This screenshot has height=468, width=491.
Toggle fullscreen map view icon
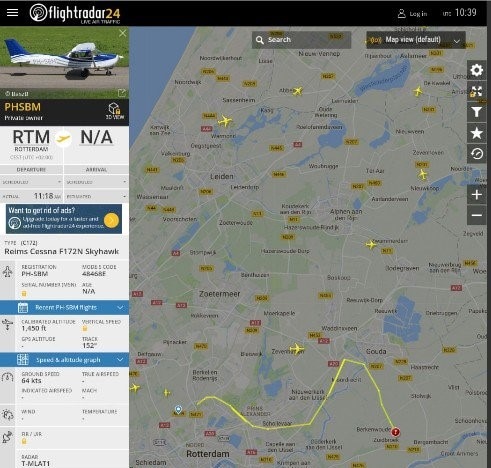click(x=477, y=91)
